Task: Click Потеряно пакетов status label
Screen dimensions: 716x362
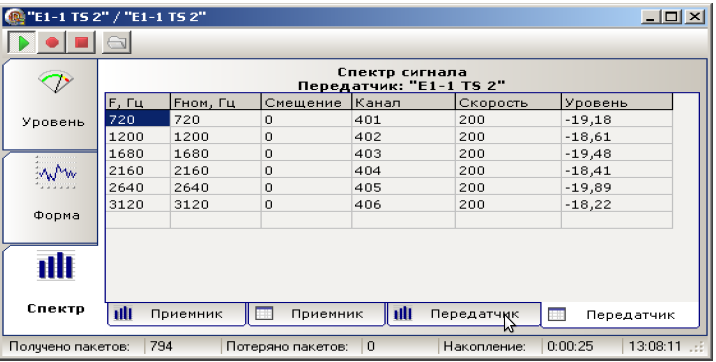Action: click(x=286, y=346)
